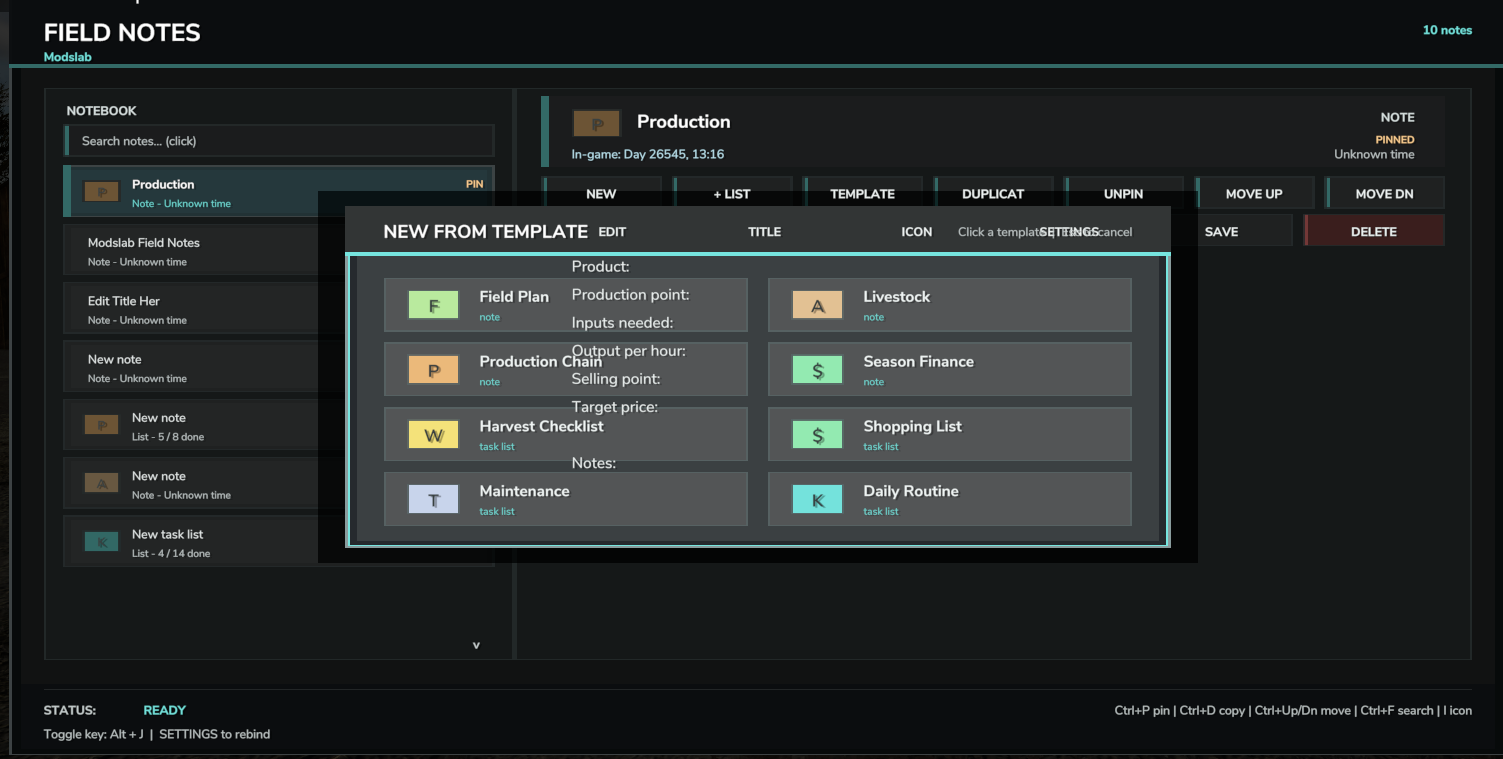Click the DUPLICAT button
The width and height of the screenshot is (1503, 759).
coord(993,193)
